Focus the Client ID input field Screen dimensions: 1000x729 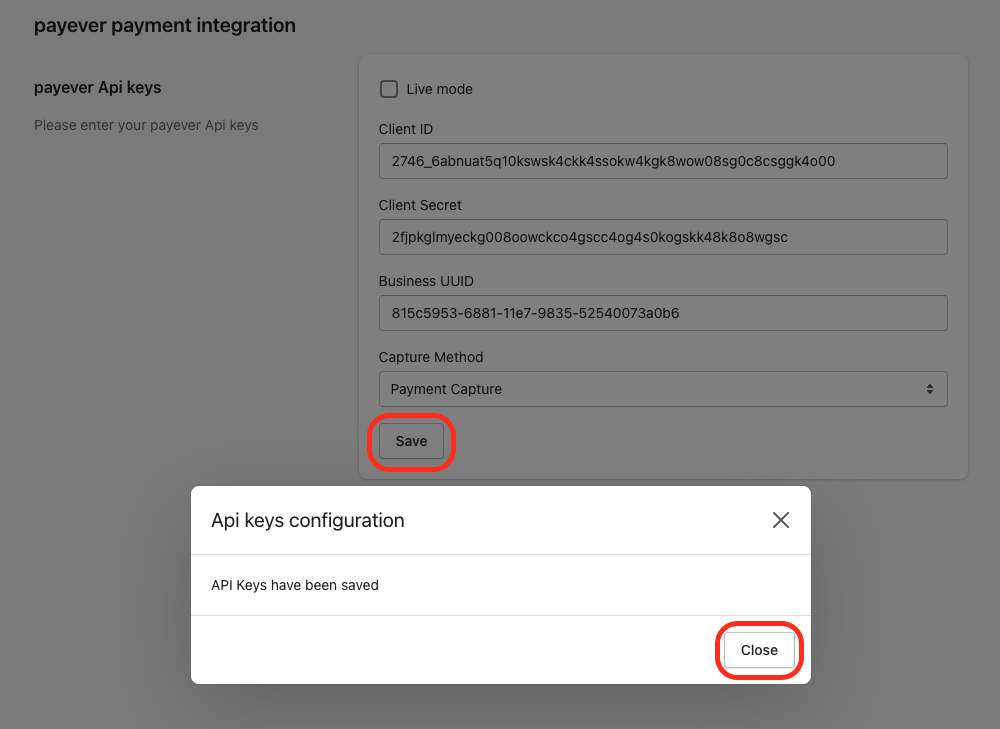[x=663, y=161]
